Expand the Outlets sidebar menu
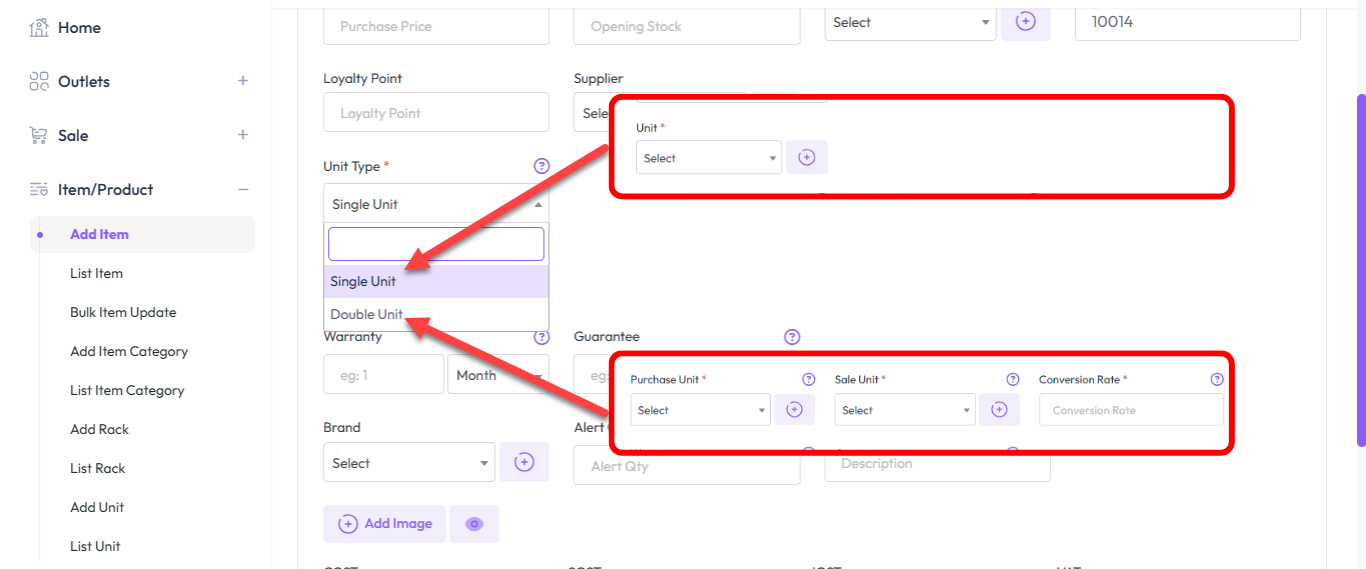Image resolution: width=1366 pixels, height=569 pixels. (x=242, y=82)
